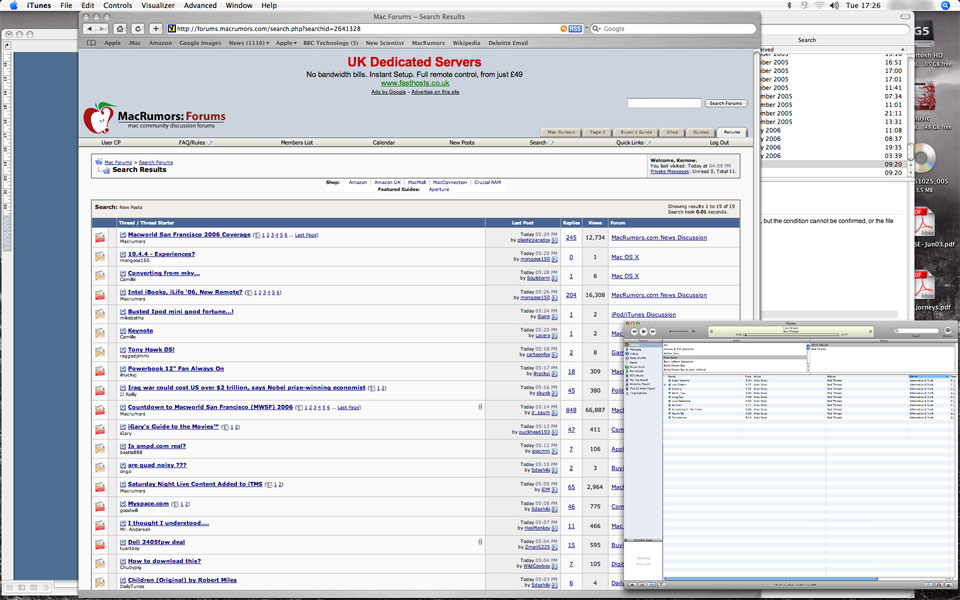Go to last post by plasticparadox
Viewport: 960px width, 600px height.
point(554,241)
